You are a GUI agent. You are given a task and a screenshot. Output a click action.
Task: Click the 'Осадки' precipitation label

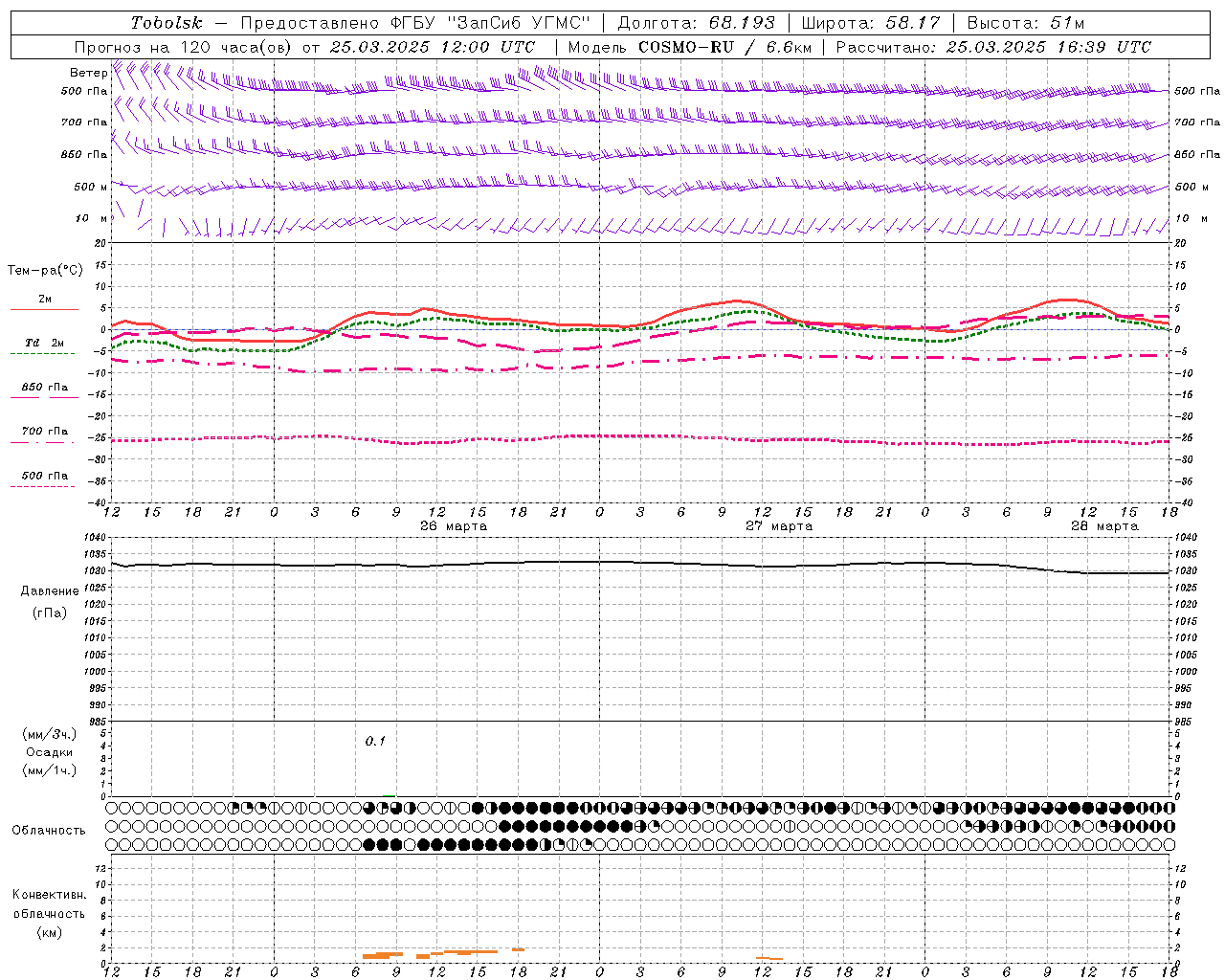50,752
